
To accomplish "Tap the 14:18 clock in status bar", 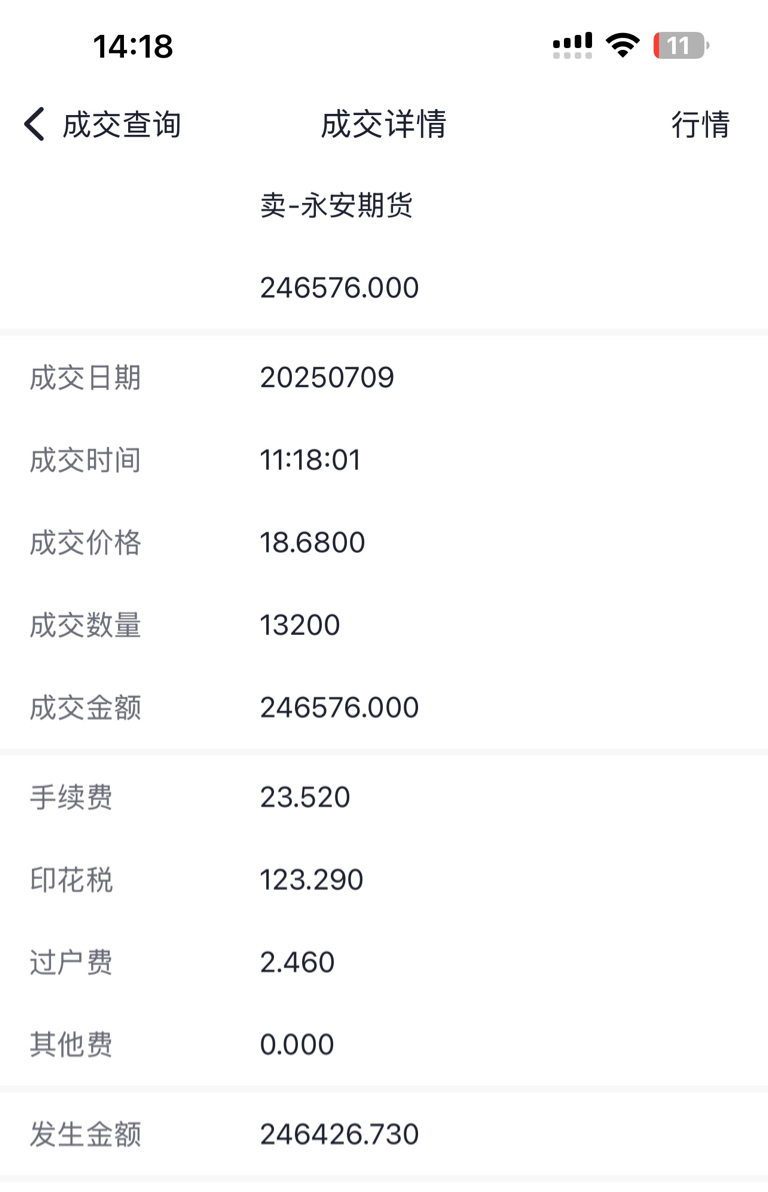I will tap(133, 46).
